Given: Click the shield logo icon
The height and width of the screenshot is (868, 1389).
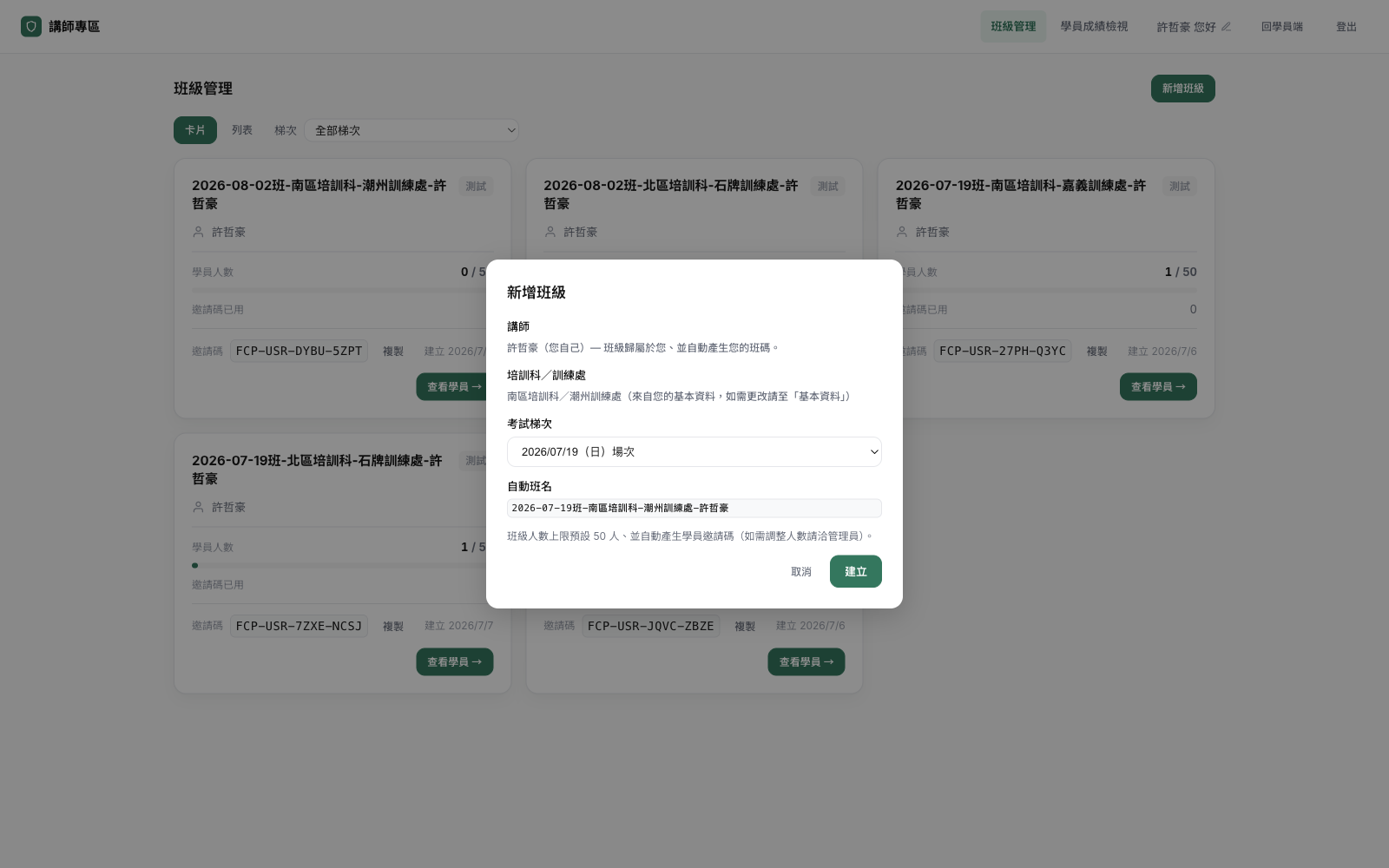Looking at the screenshot, I should tap(31, 26).
